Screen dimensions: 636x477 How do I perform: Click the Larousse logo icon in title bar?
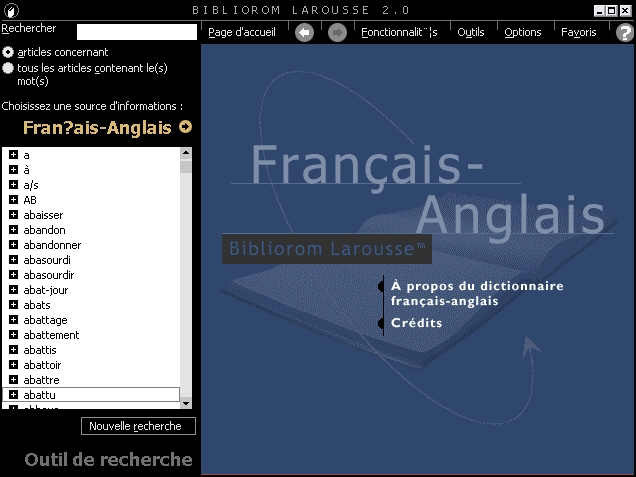coord(11,10)
